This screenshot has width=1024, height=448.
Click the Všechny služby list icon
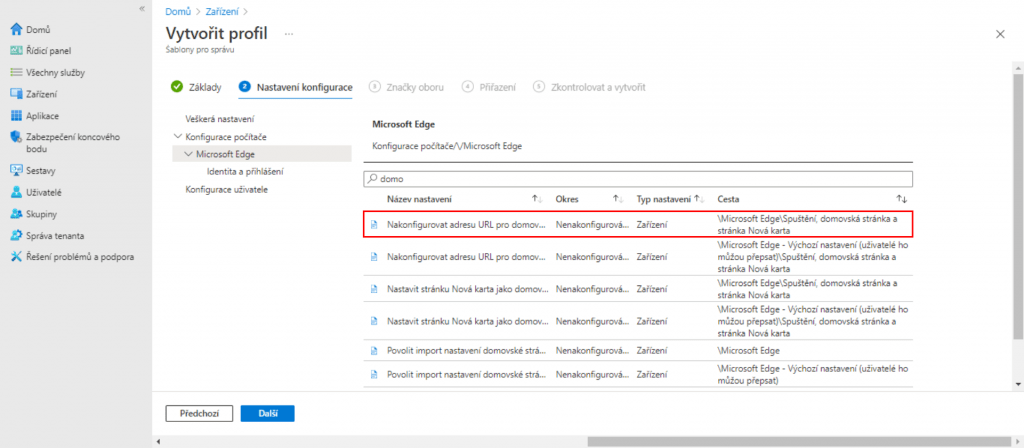tap(16, 72)
